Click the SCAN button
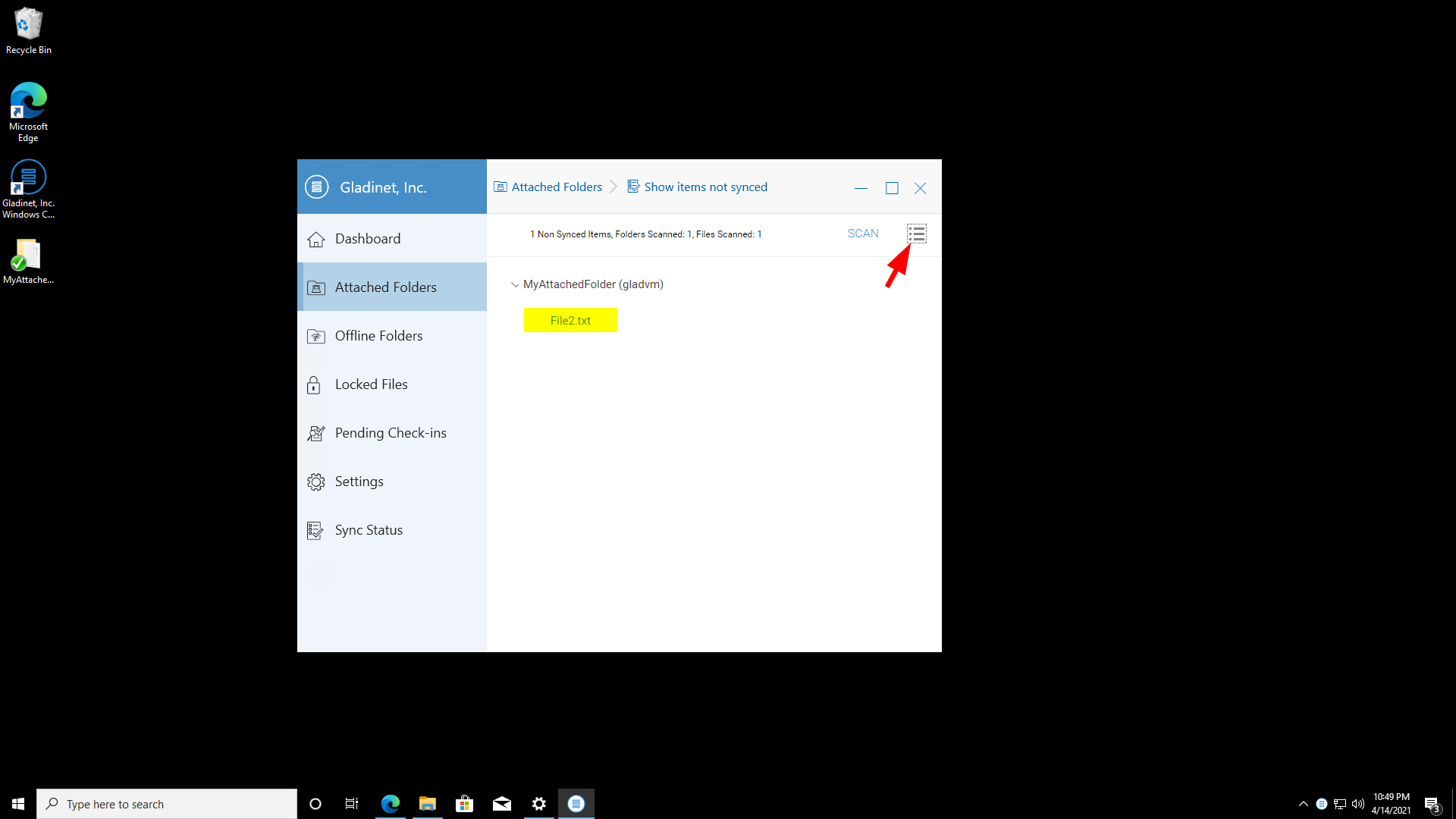Screen dimensions: 1456x819 [863, 234]
